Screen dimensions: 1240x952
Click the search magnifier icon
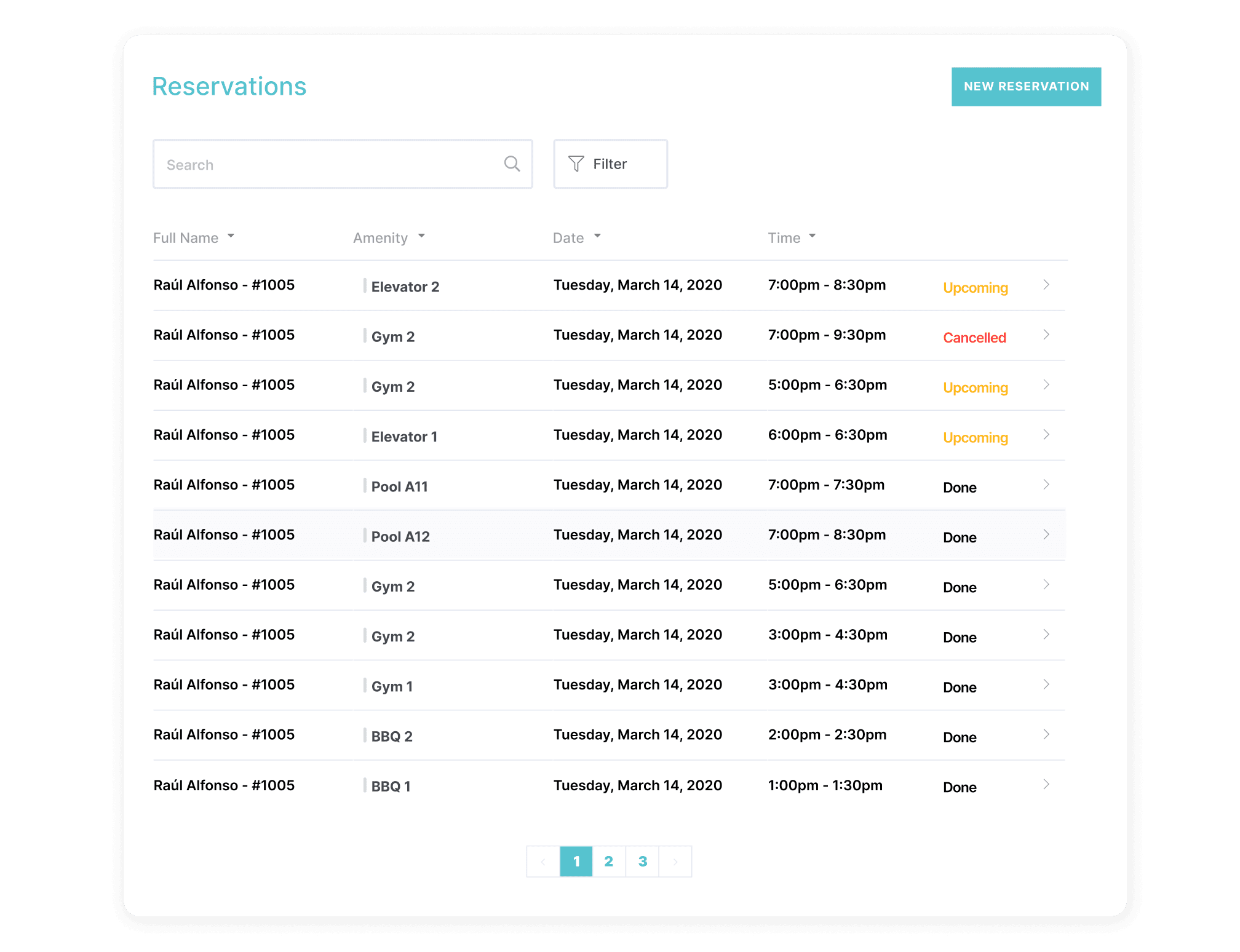(512, 164)
